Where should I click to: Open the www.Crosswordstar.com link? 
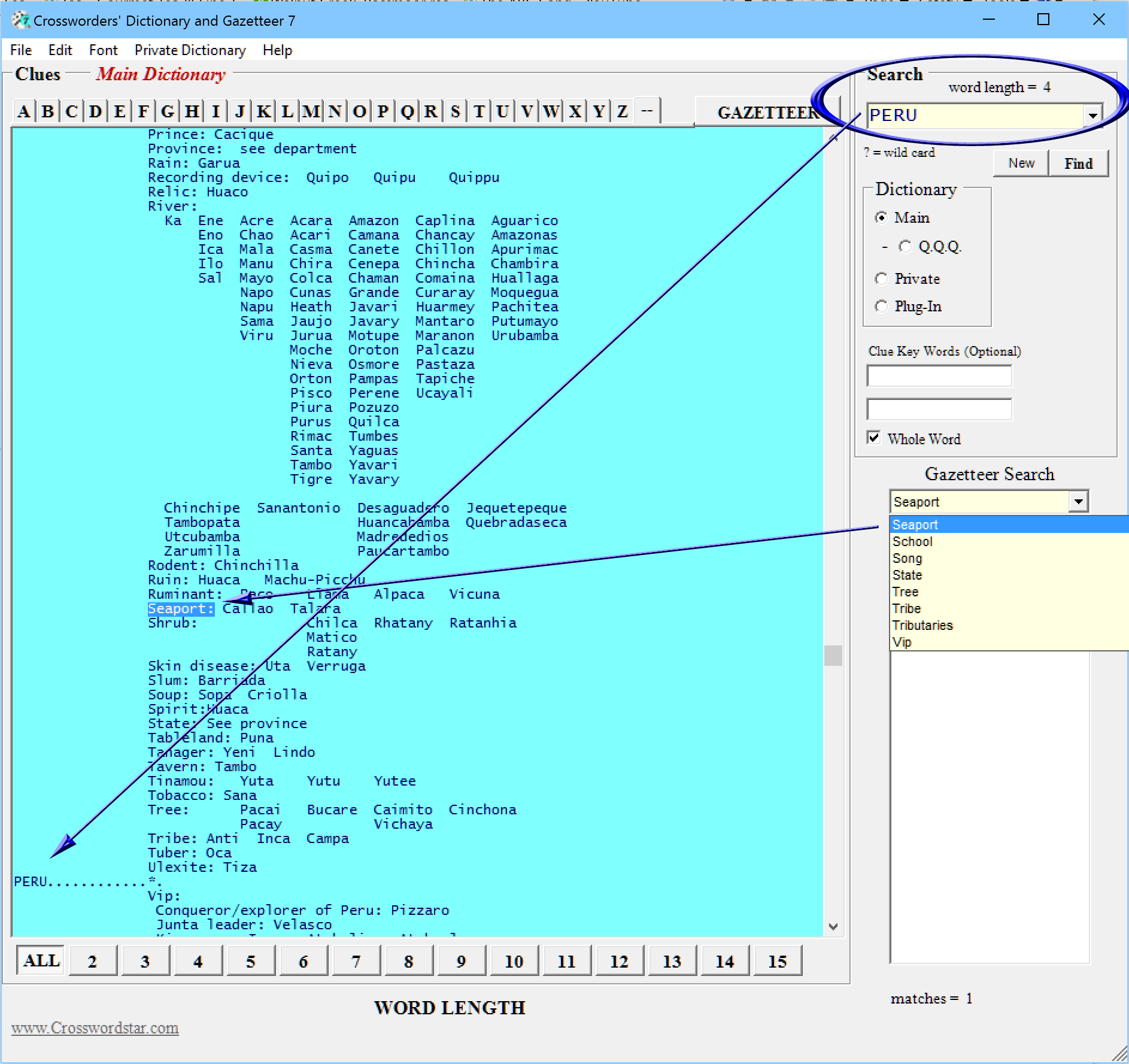point(95,1028)
